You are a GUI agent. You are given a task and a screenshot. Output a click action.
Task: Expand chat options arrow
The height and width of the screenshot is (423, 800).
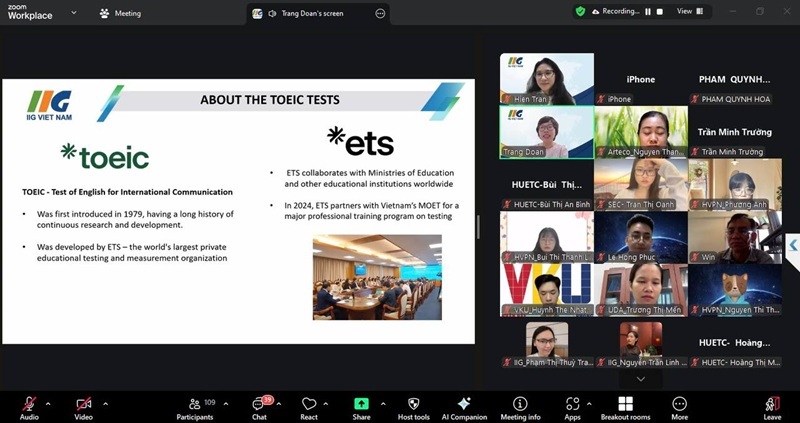click(x=279, y=404)
